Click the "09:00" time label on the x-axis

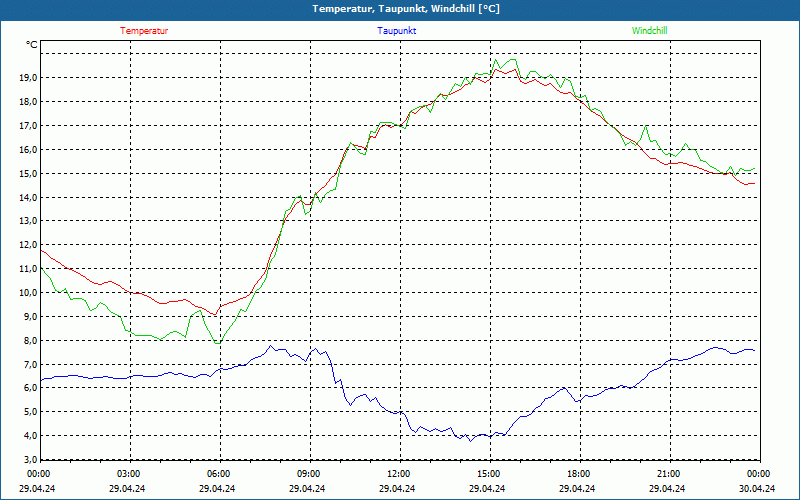(x=308, y=474)
